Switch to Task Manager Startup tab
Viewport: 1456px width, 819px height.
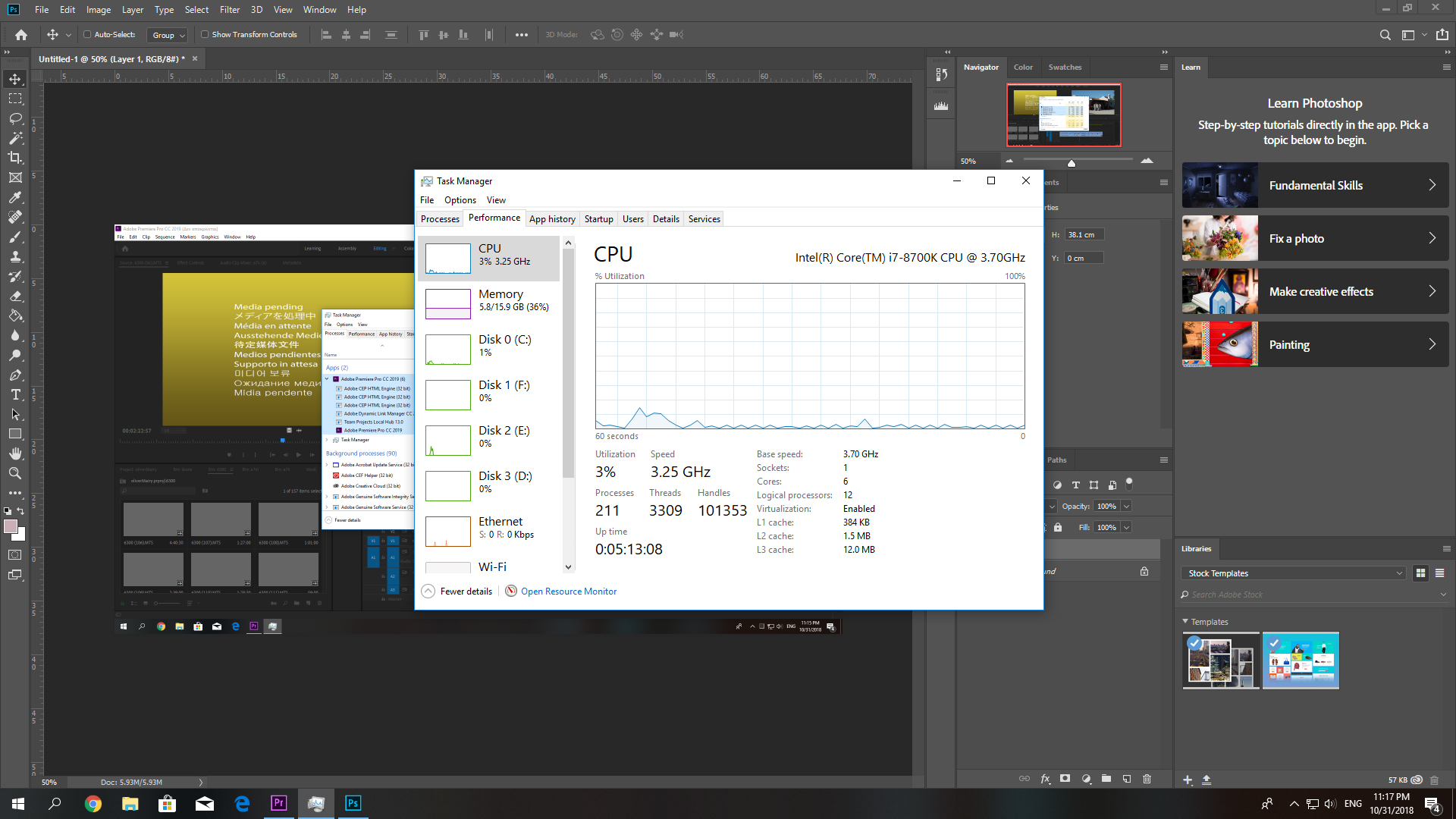598,219
